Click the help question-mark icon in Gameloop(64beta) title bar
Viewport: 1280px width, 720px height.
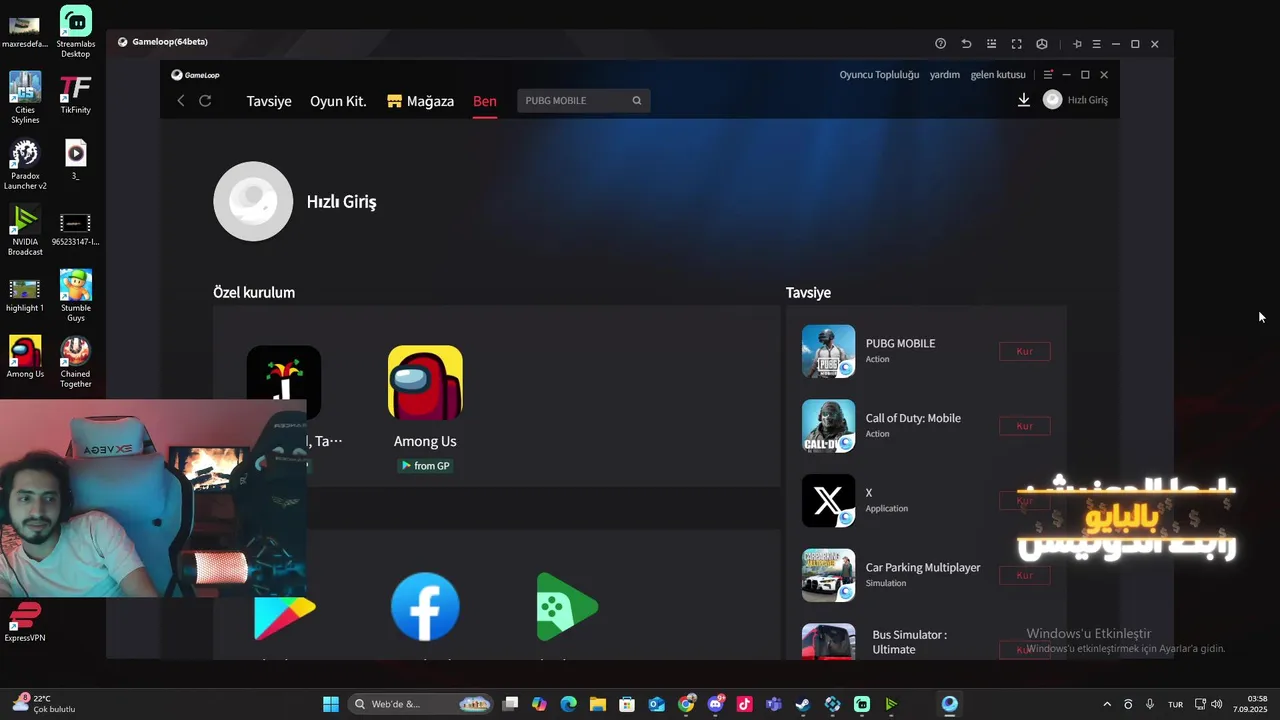(x=940, y=44)
